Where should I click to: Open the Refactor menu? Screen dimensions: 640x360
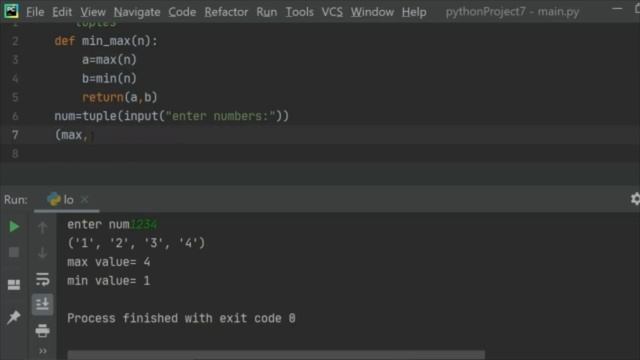[x=226, y=12]
